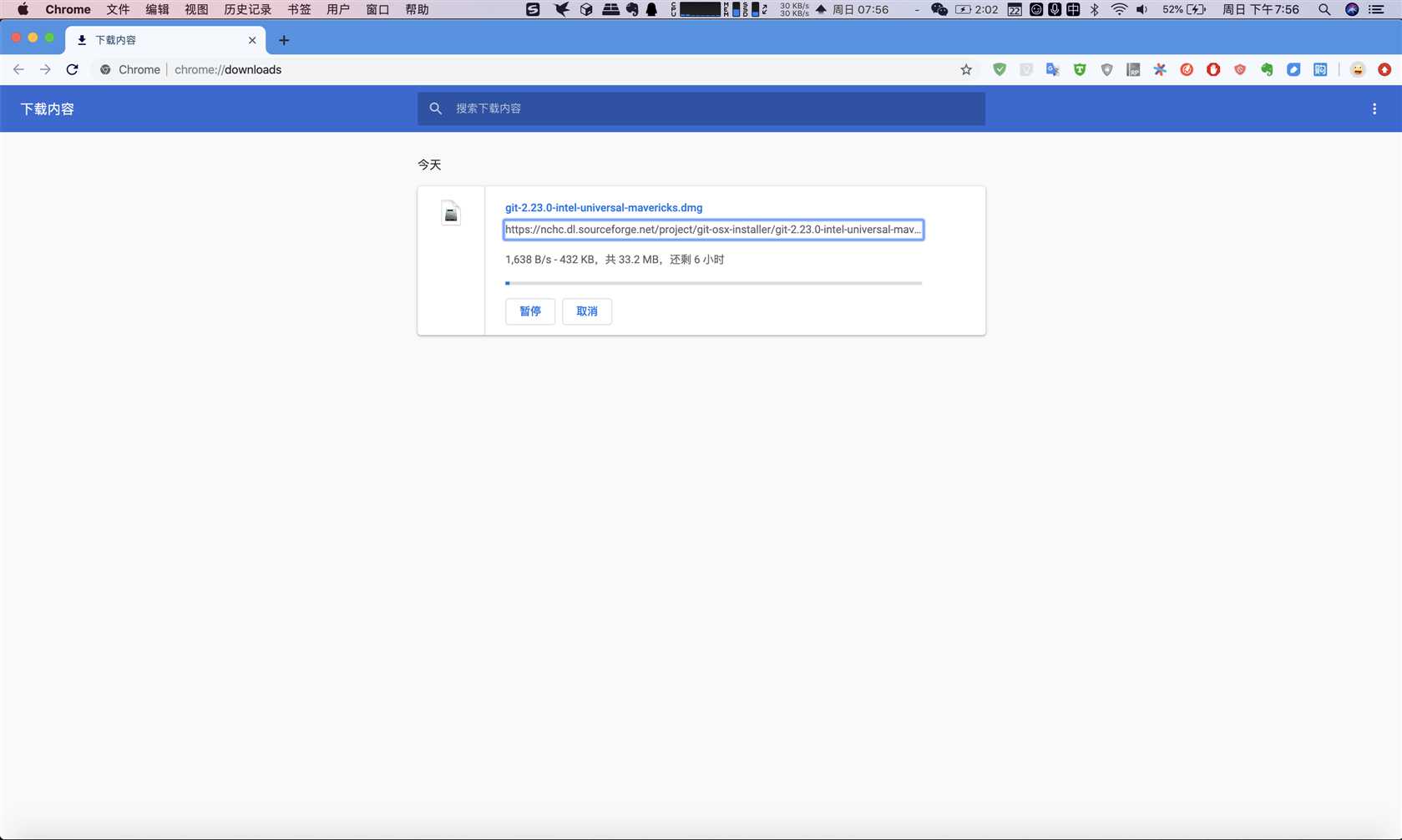
Task: Open the Apple menu
Action: coord(23,10)
